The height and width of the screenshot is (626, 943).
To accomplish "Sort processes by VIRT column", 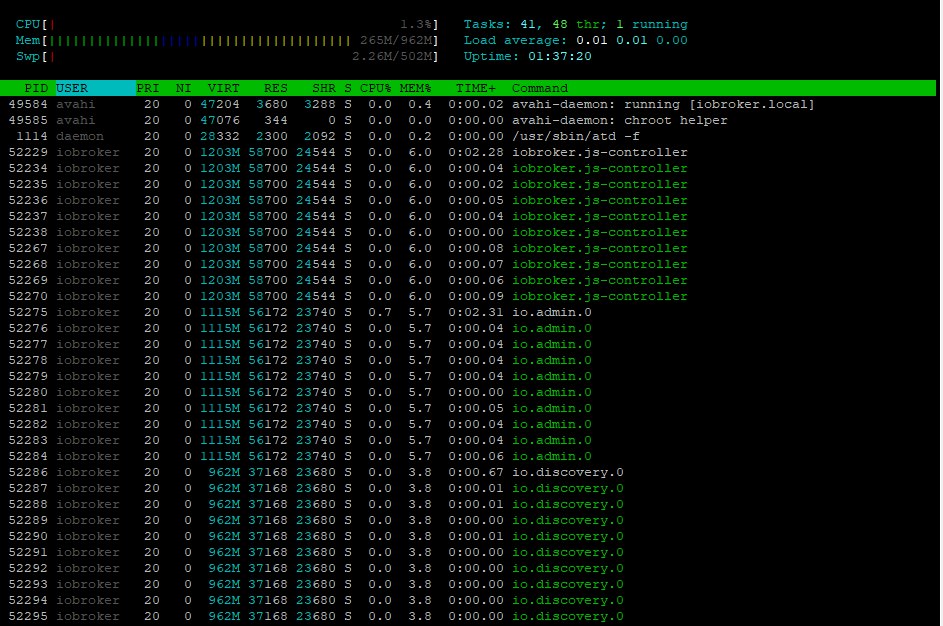I will 223,88.
